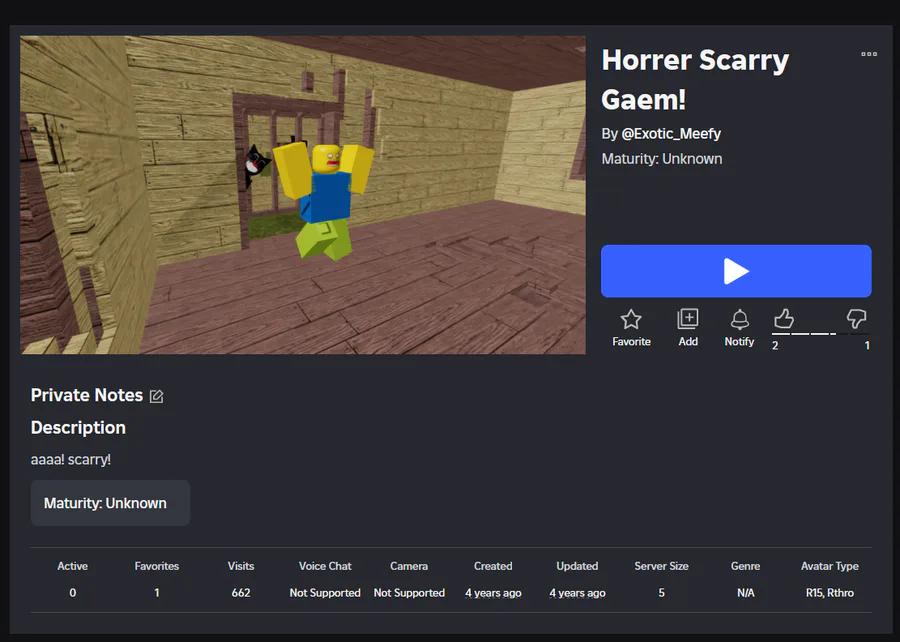Viewport: 900px width, 642px height.
Task: Click the game thumbnail image
Action: pos(303,195)
